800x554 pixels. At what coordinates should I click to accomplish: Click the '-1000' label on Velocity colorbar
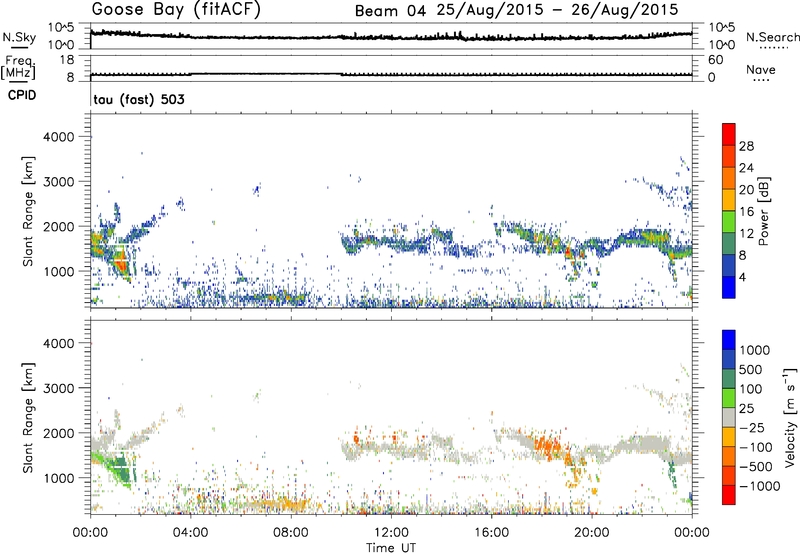point(760,486)
